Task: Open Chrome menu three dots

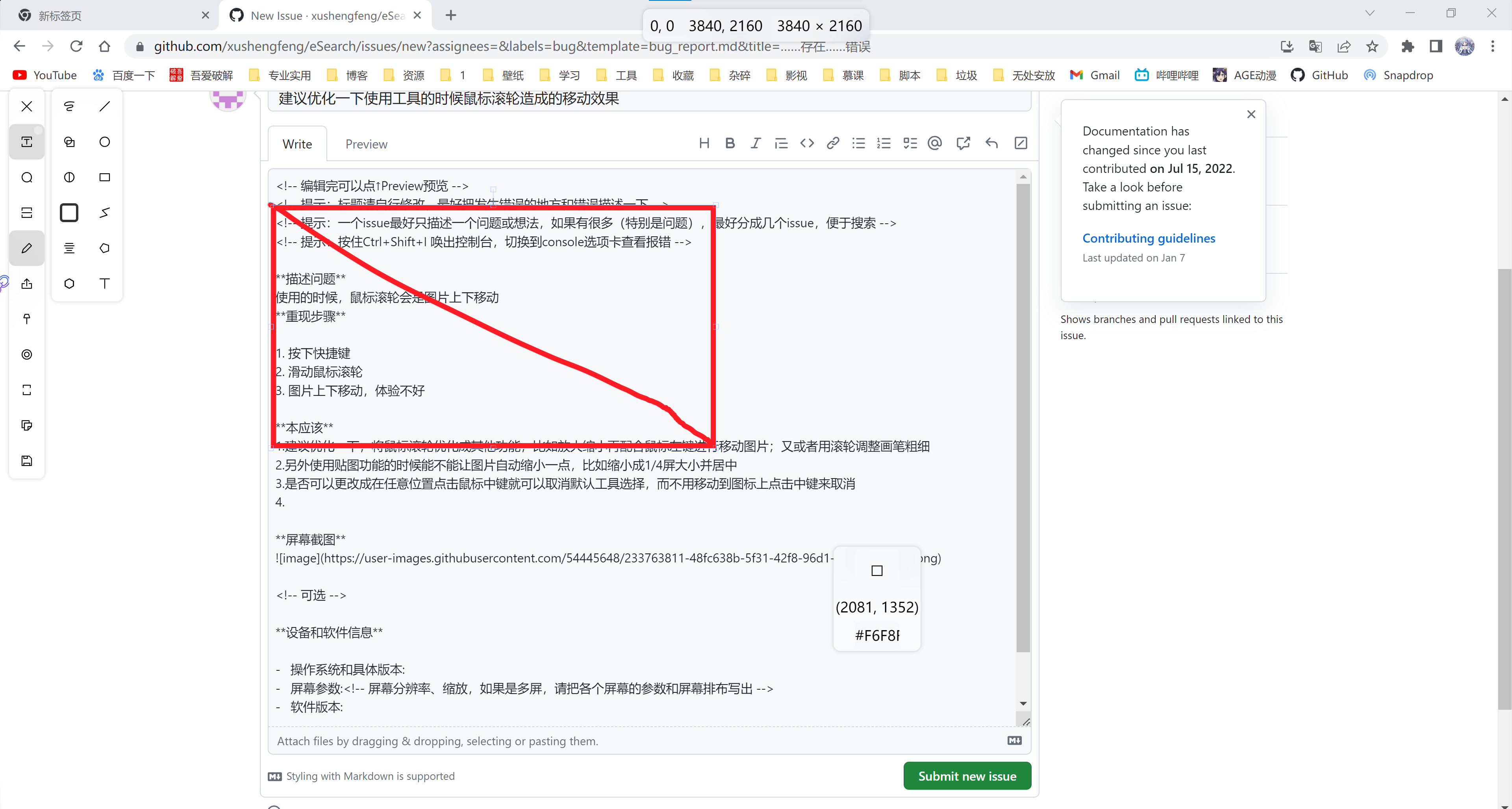Action: (1493, 46)
